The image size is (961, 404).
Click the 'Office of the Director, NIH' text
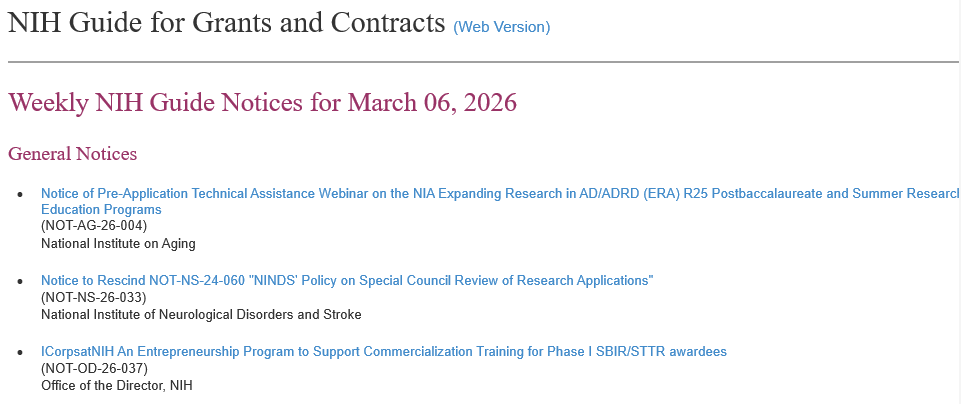116,385
